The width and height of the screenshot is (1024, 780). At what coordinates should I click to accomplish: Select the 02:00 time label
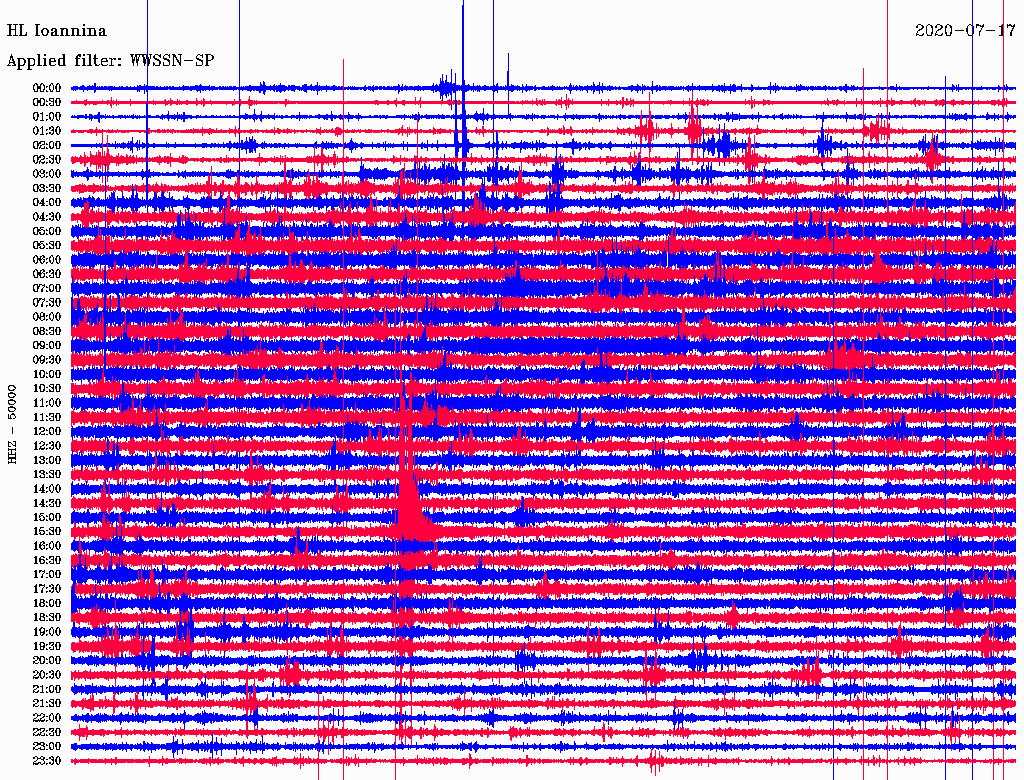click(x=47, y=145)
